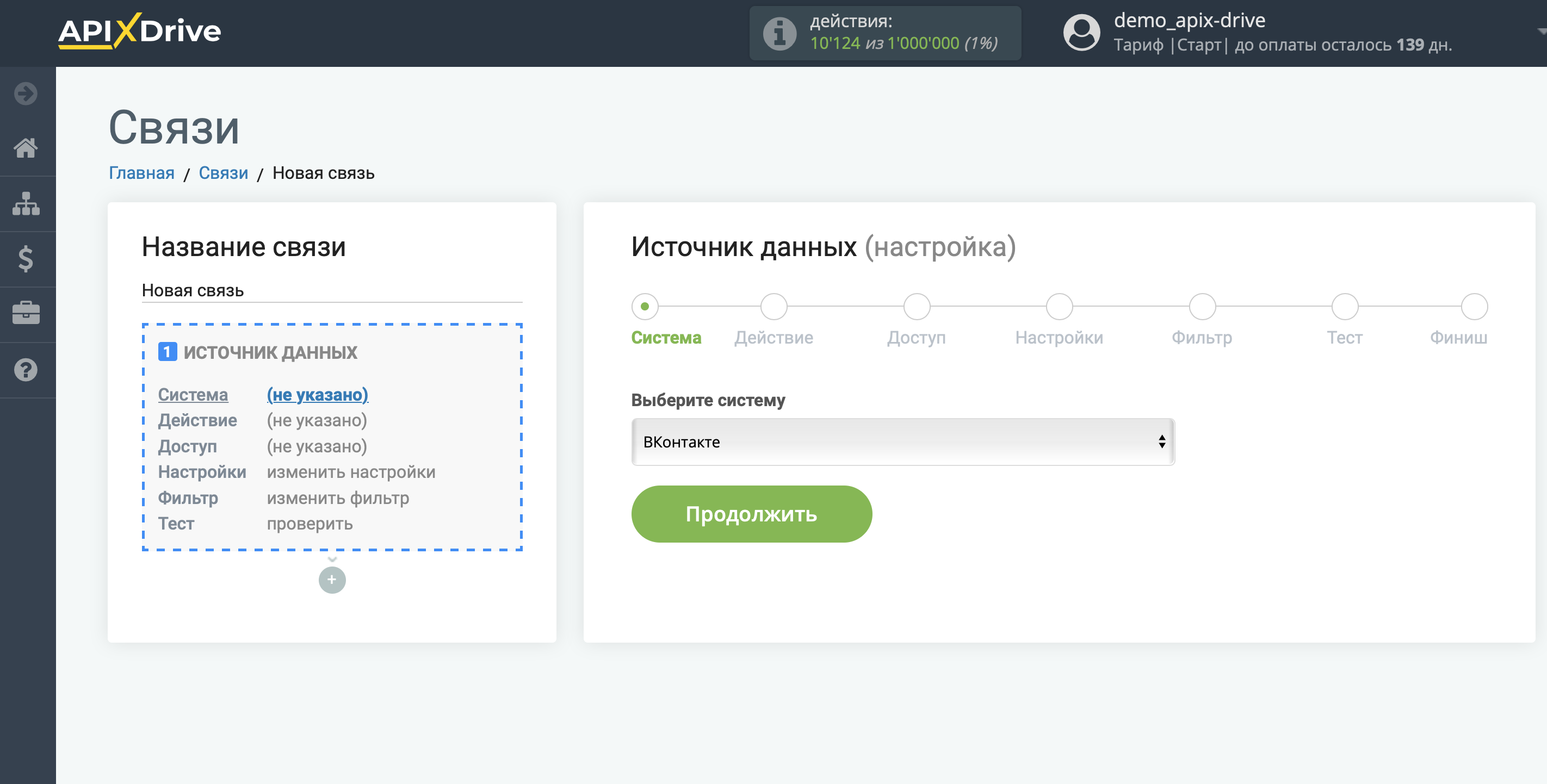The height and width of the screenshot is (784, 1547).
Task: Click the ИСТОЧНИК ДАННЫХ heading
Action: click(270, 352)
